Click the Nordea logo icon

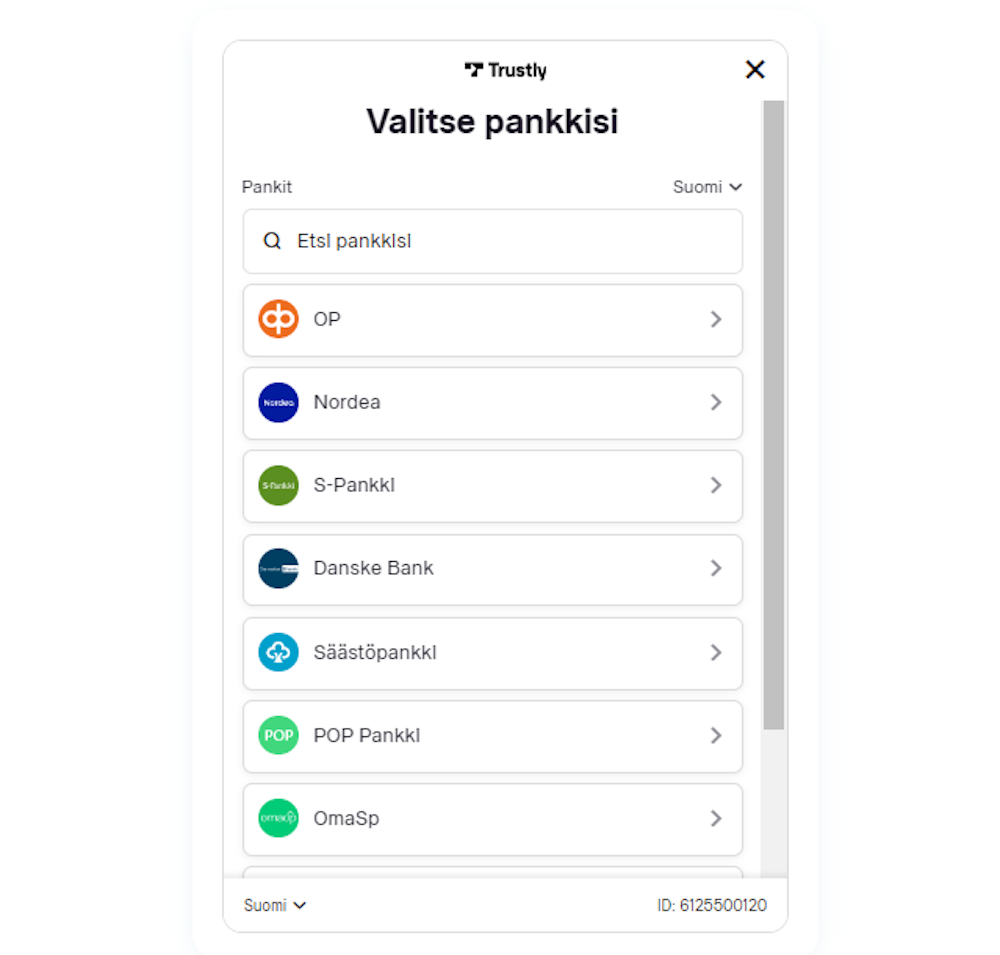pyautogui.click(x=278, y=402)
